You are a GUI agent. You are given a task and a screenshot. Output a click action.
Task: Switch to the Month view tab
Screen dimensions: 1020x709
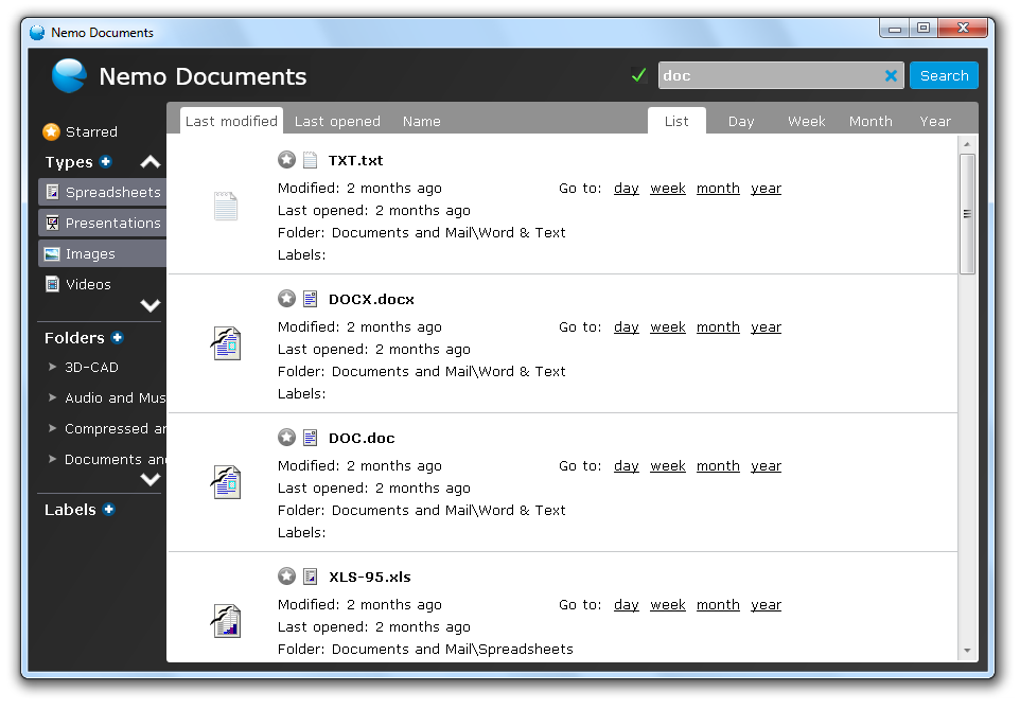pos(870,121)
